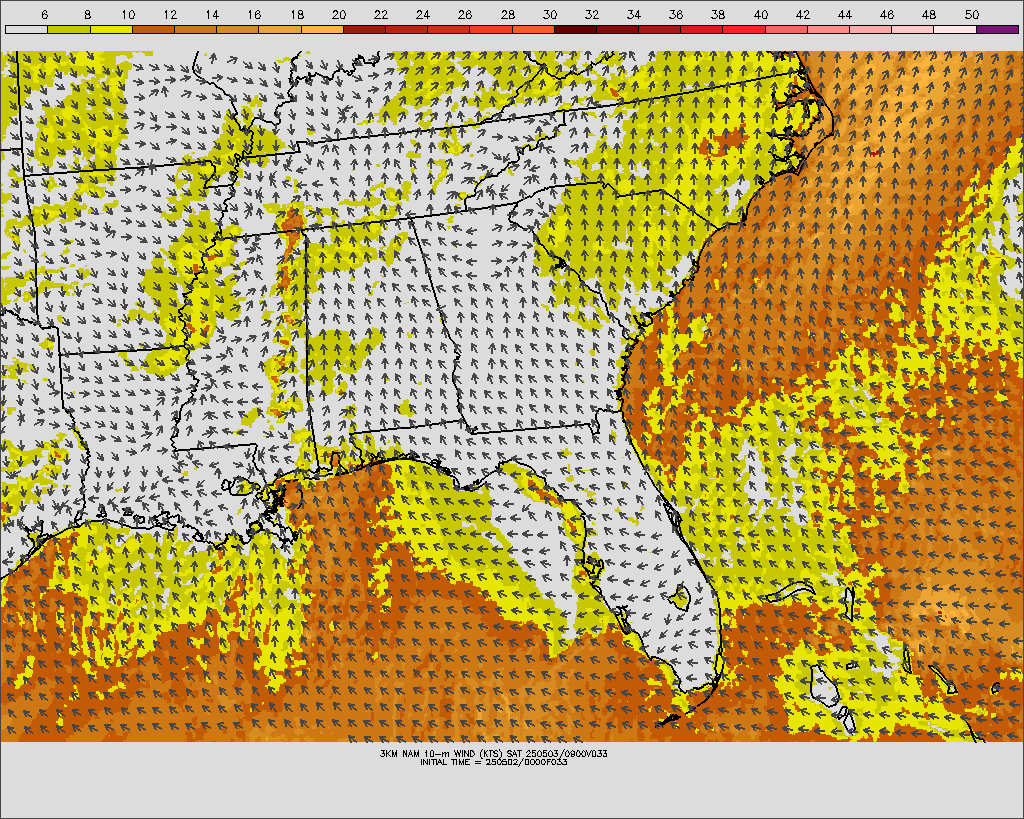The image size is (1024, 819).
Task: Select the orange swatch between 12 and 14
Action: click(195, 29)
